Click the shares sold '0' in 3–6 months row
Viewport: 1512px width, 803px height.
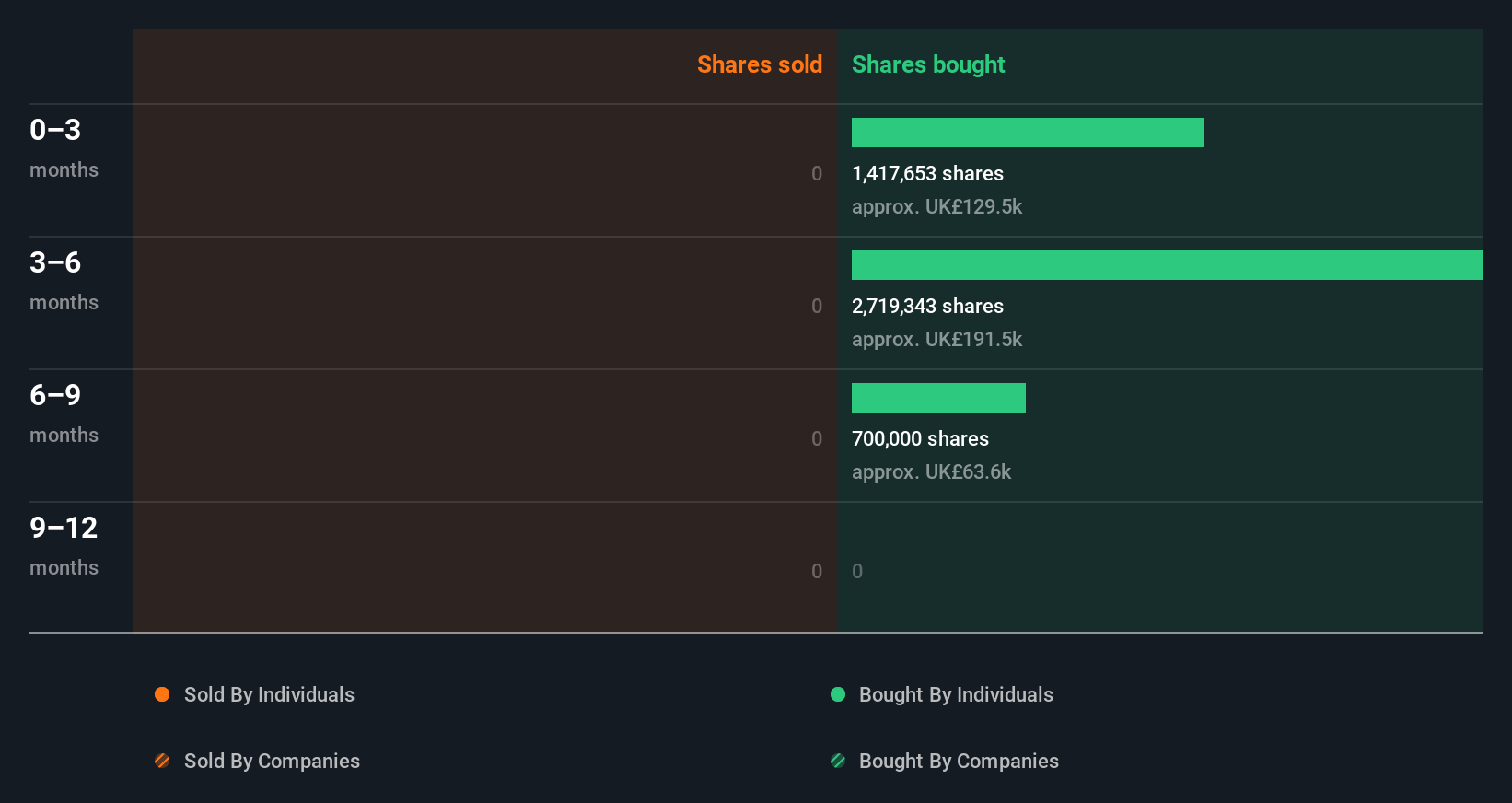point(817,306)
